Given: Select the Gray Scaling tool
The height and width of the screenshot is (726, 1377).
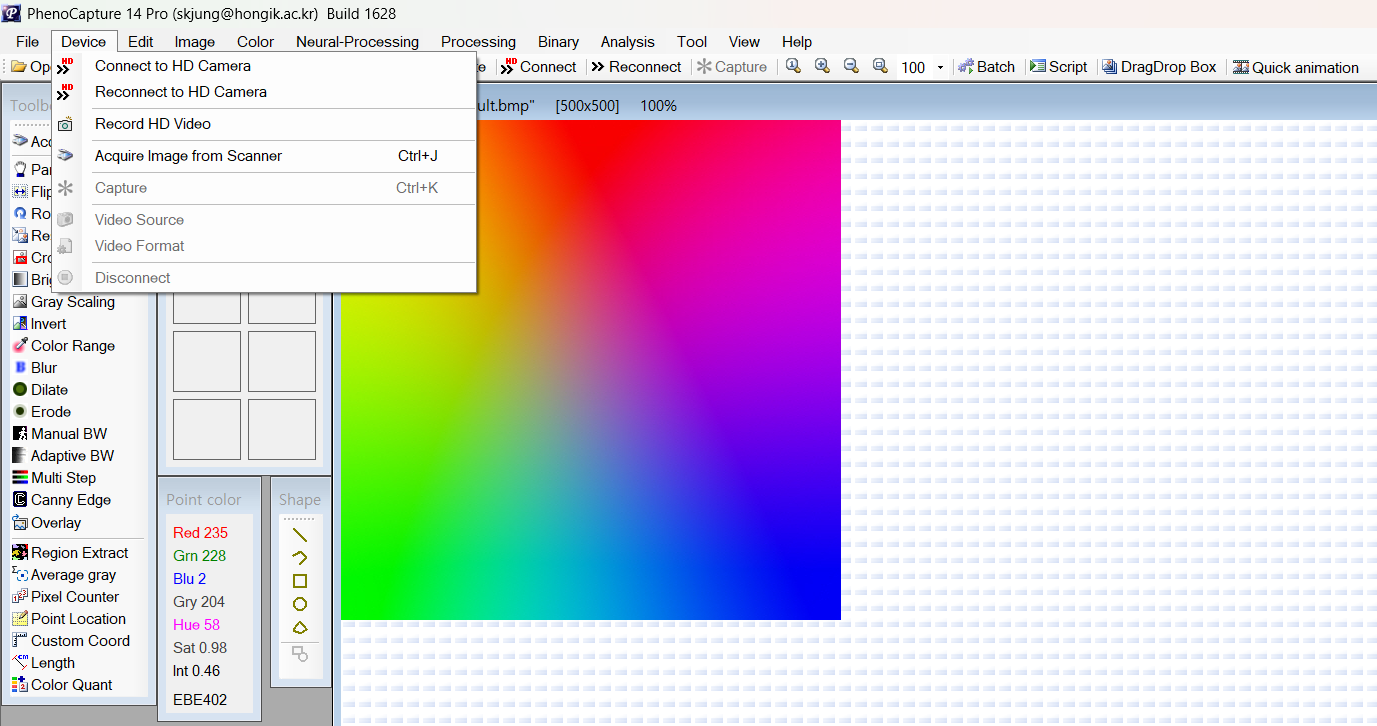Looking at the screenshot, I should [63, 302].
